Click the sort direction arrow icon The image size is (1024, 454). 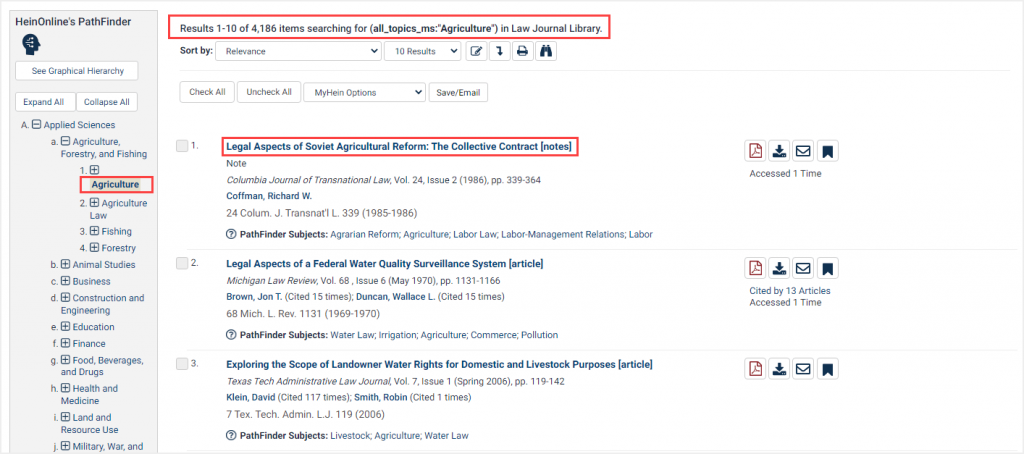pyautogui.click(x=499, y=51)
